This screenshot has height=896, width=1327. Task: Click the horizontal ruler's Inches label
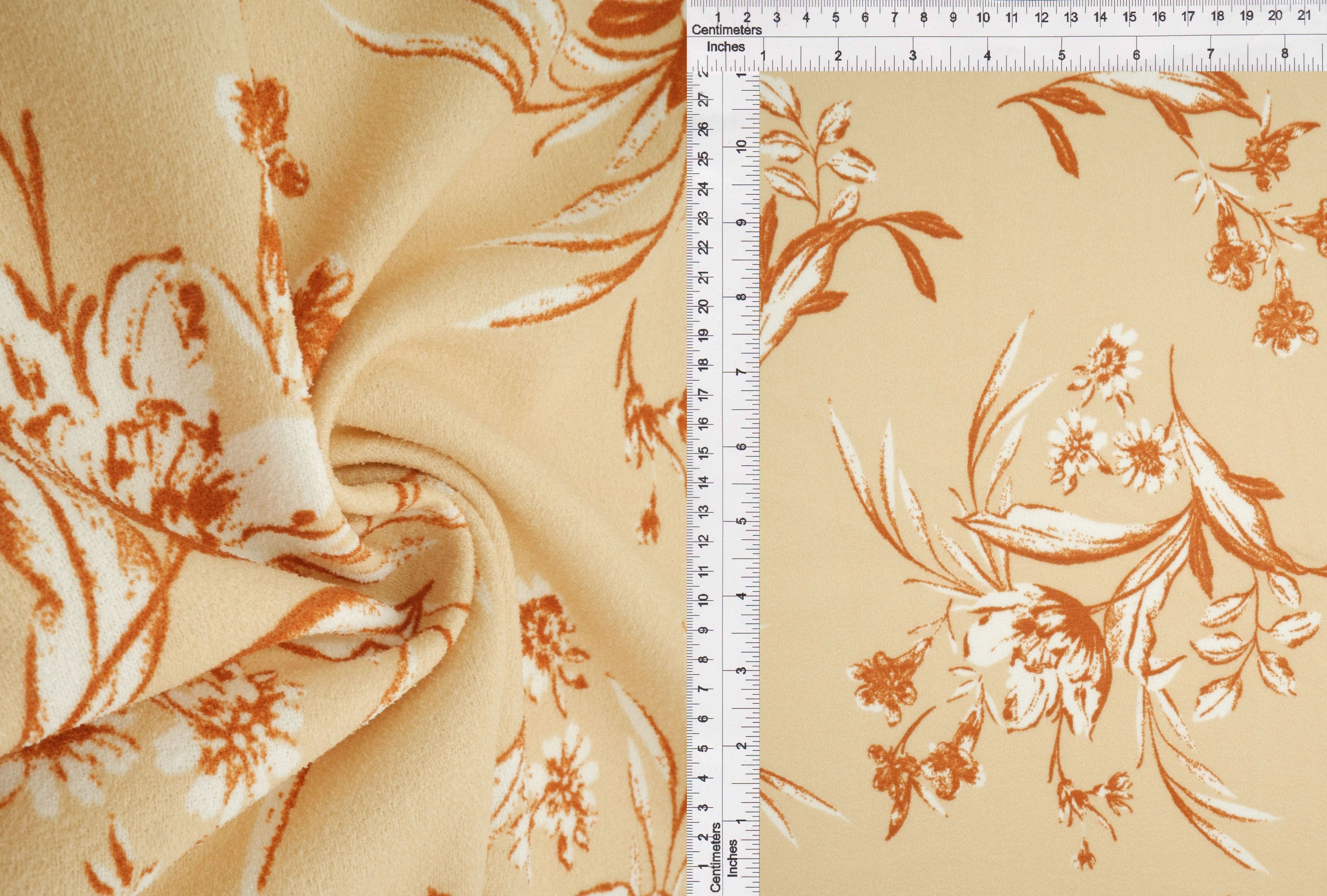coord(726,47)
